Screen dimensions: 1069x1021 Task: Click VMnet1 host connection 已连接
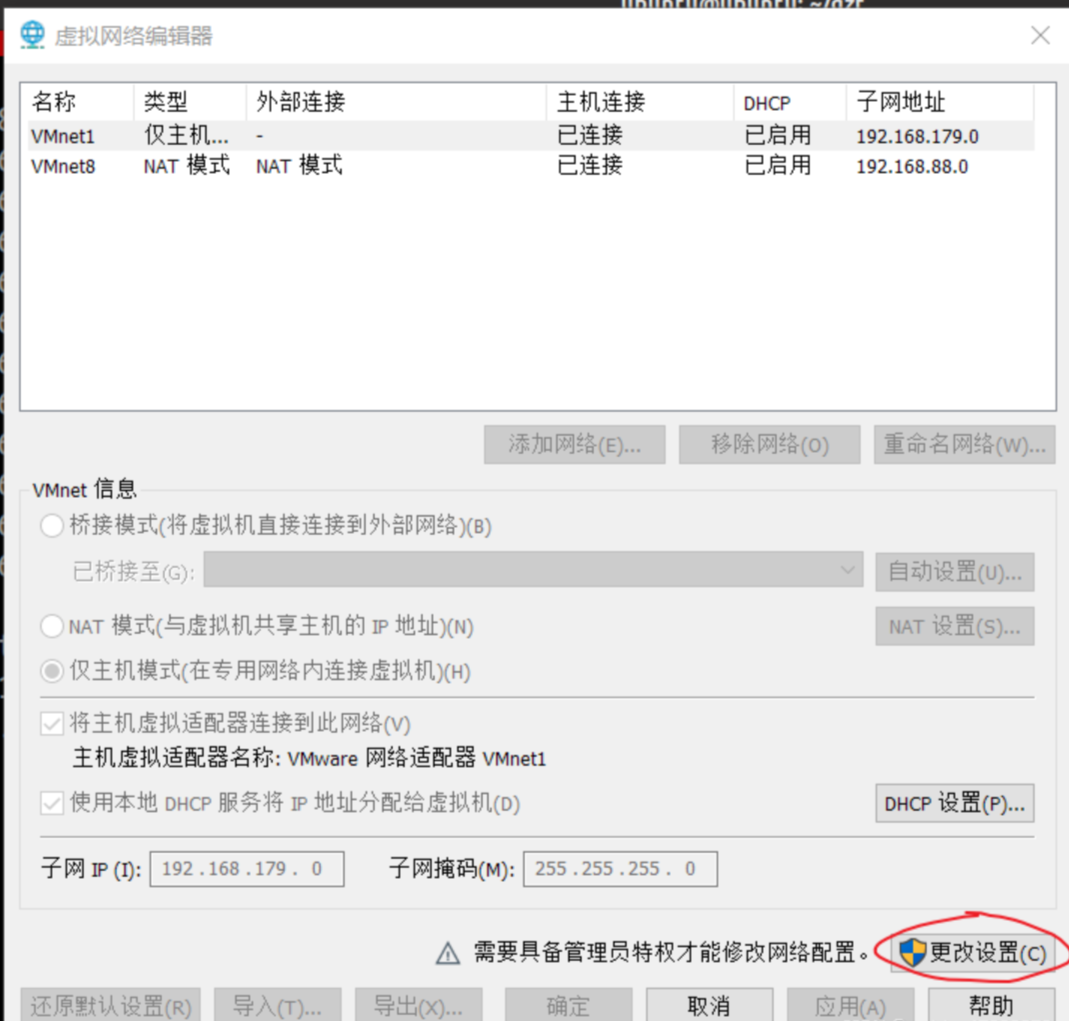590,136
